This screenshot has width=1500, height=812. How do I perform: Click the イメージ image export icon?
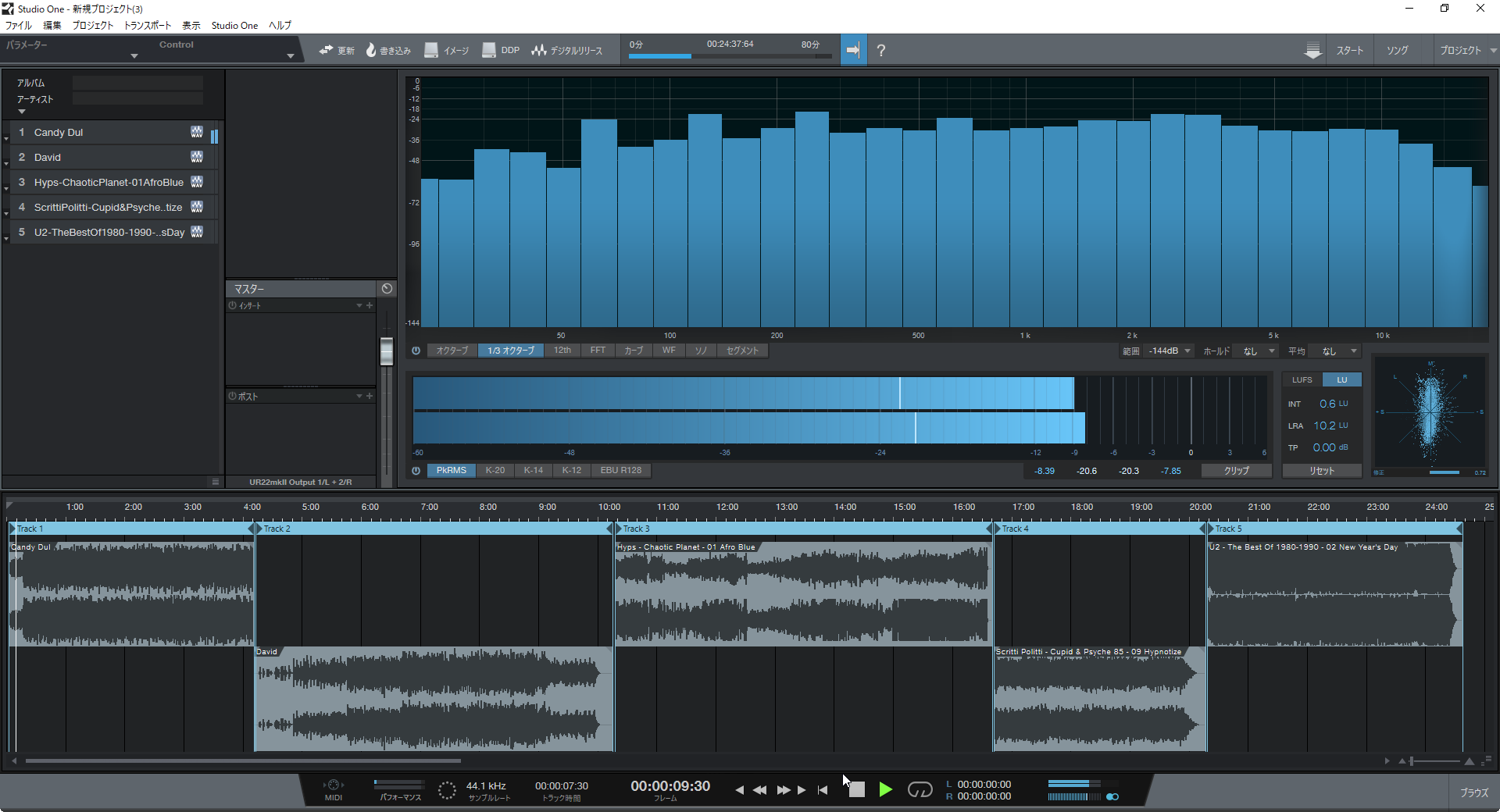tap(431, 50)
